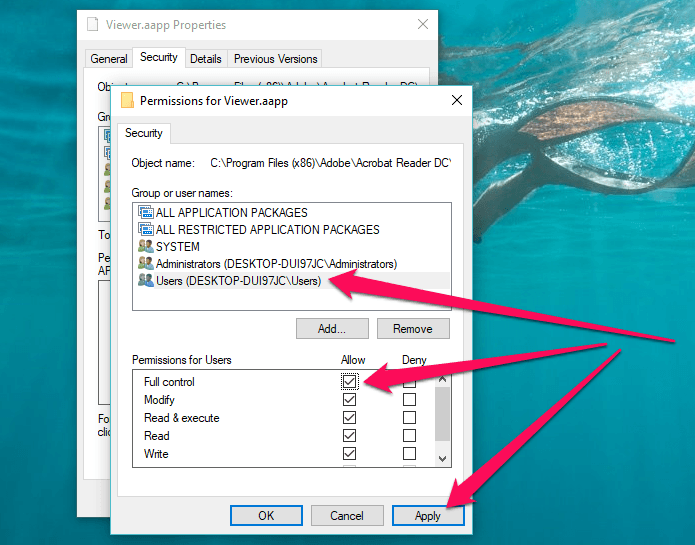Click the Object name path text

pos(330,163)
